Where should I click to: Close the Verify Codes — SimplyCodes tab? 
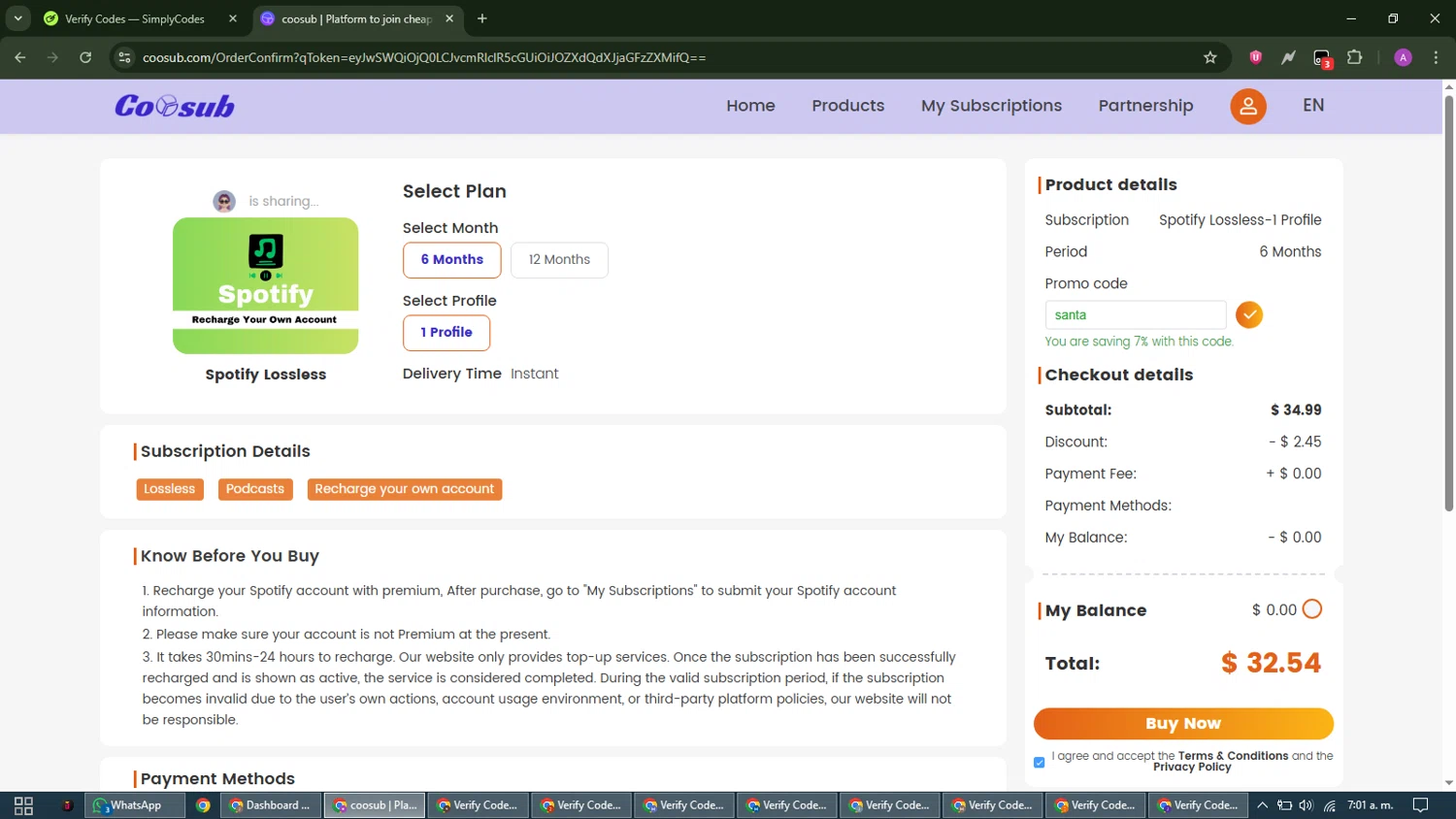[x=233, y=18]
